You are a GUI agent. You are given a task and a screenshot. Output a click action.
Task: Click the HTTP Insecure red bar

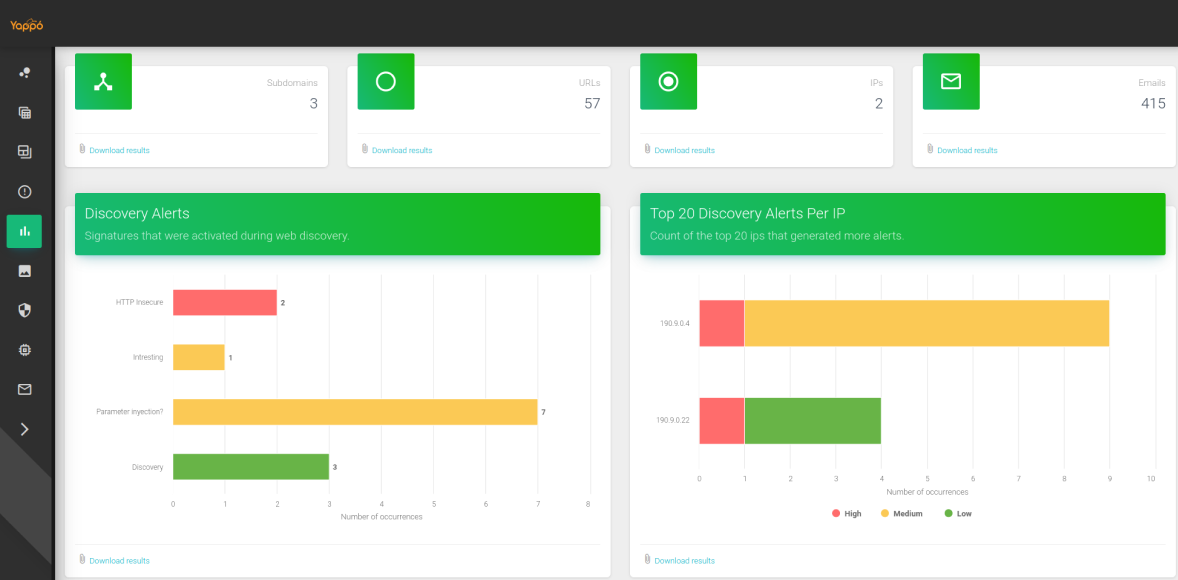[225, 302]
